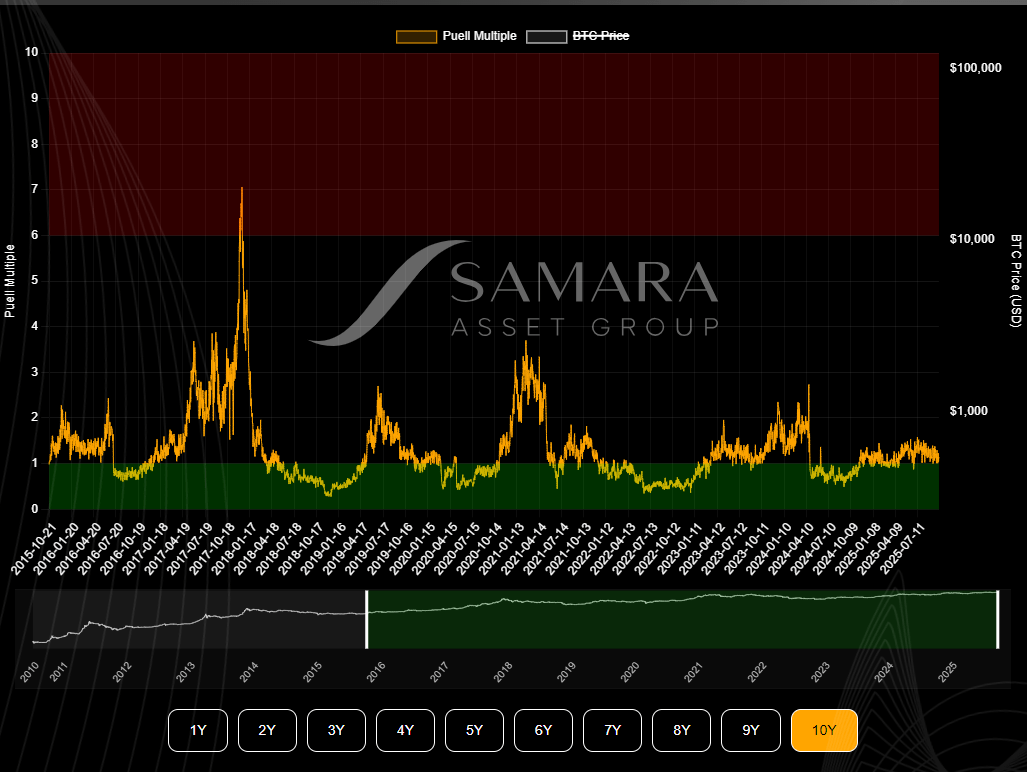Set the range to 8Y
The image size is (1027, 772).
[x=681, y=730]
